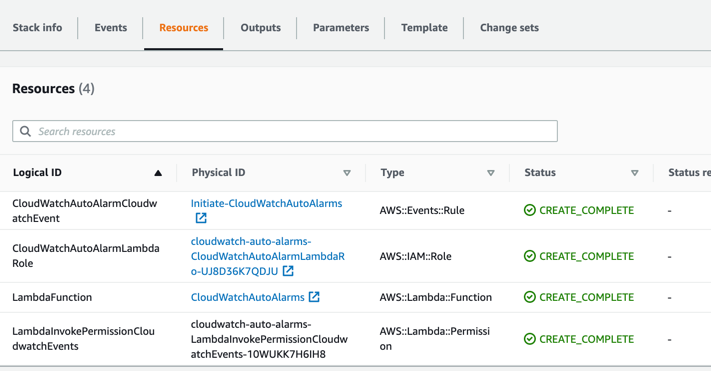Click the 10WUKK7H6IH8 permission physical ID text
The image size is (711, 371).
point(269,339)
